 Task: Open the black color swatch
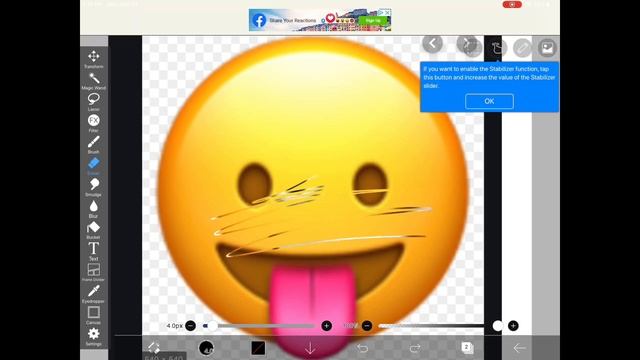tap(258, 348)
